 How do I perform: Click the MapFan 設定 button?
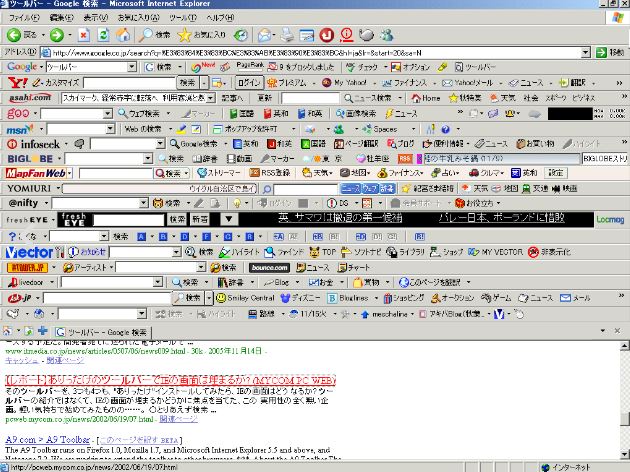point(556,173)
